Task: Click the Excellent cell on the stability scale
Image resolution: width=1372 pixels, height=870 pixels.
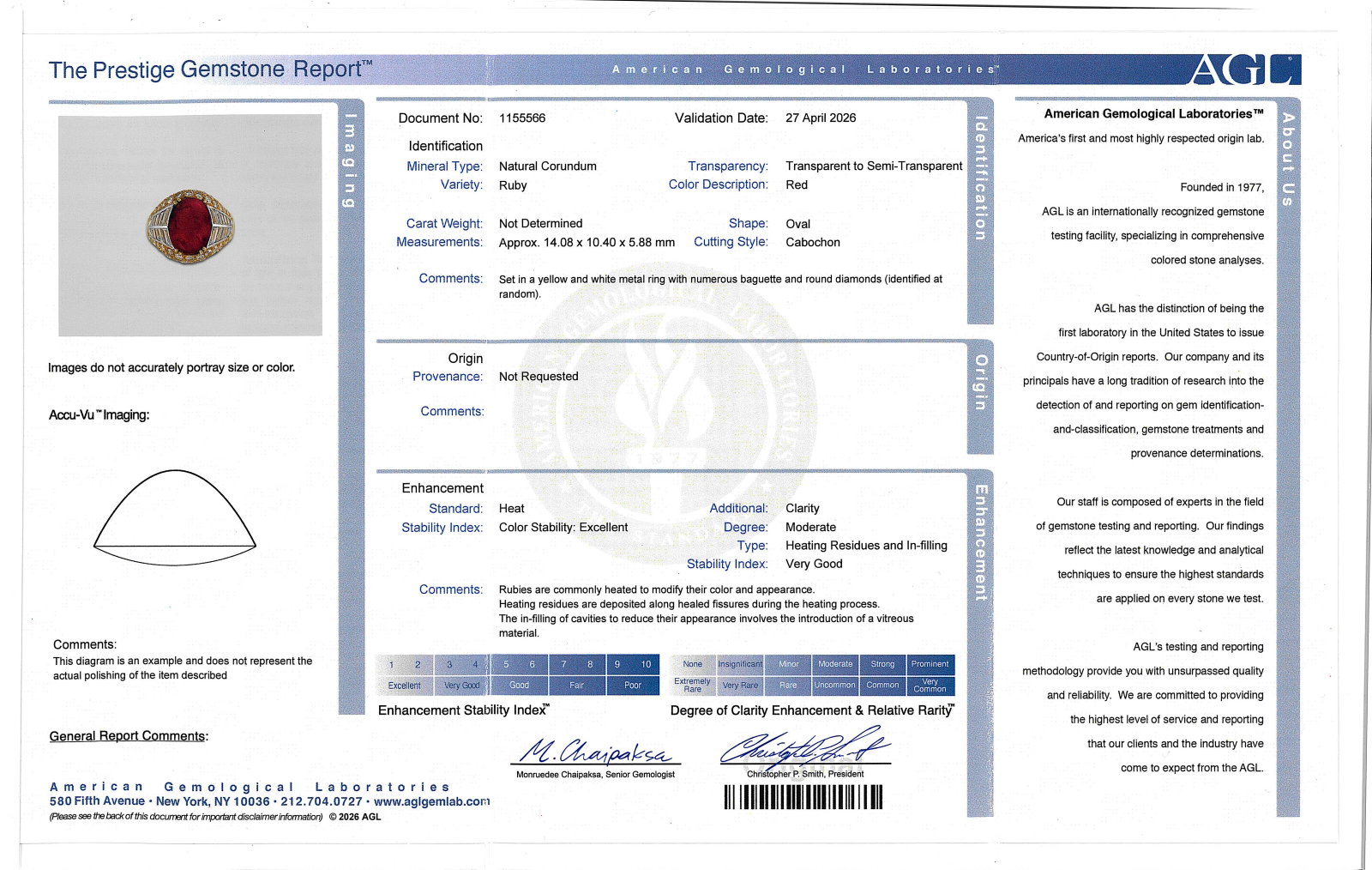Action: [404, 686]
